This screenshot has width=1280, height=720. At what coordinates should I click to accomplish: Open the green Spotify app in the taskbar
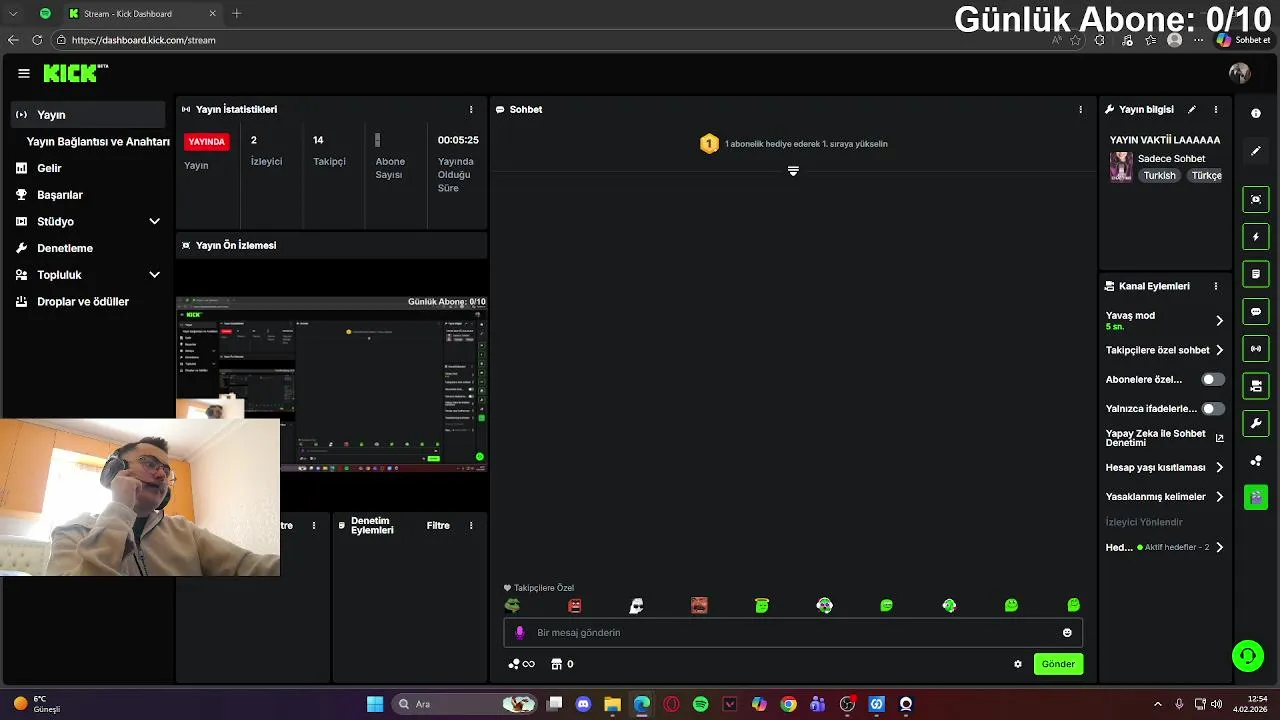[700, 704]
